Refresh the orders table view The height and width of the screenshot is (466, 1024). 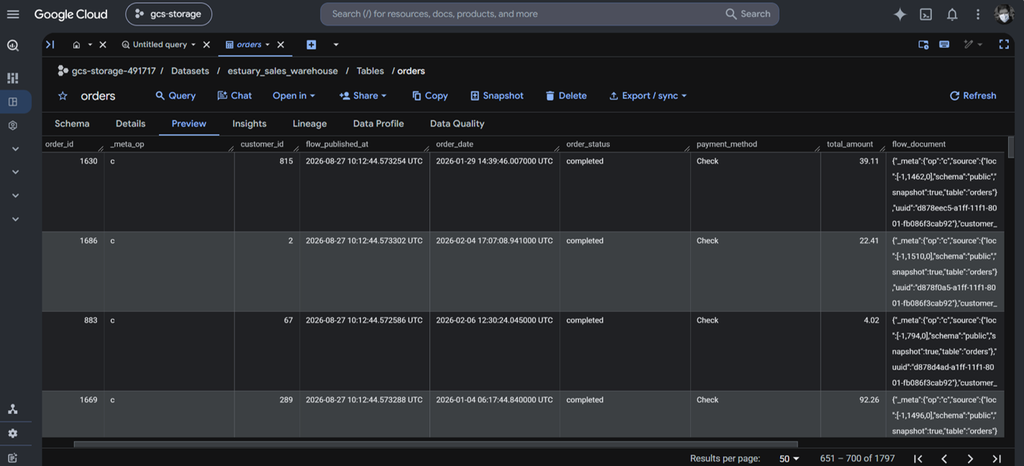(x=972, y=96)
